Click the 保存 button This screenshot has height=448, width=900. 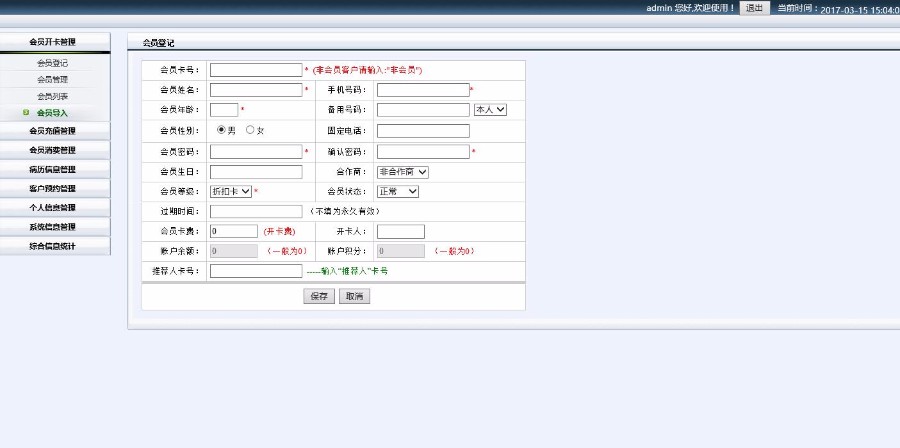pos(319,297)
